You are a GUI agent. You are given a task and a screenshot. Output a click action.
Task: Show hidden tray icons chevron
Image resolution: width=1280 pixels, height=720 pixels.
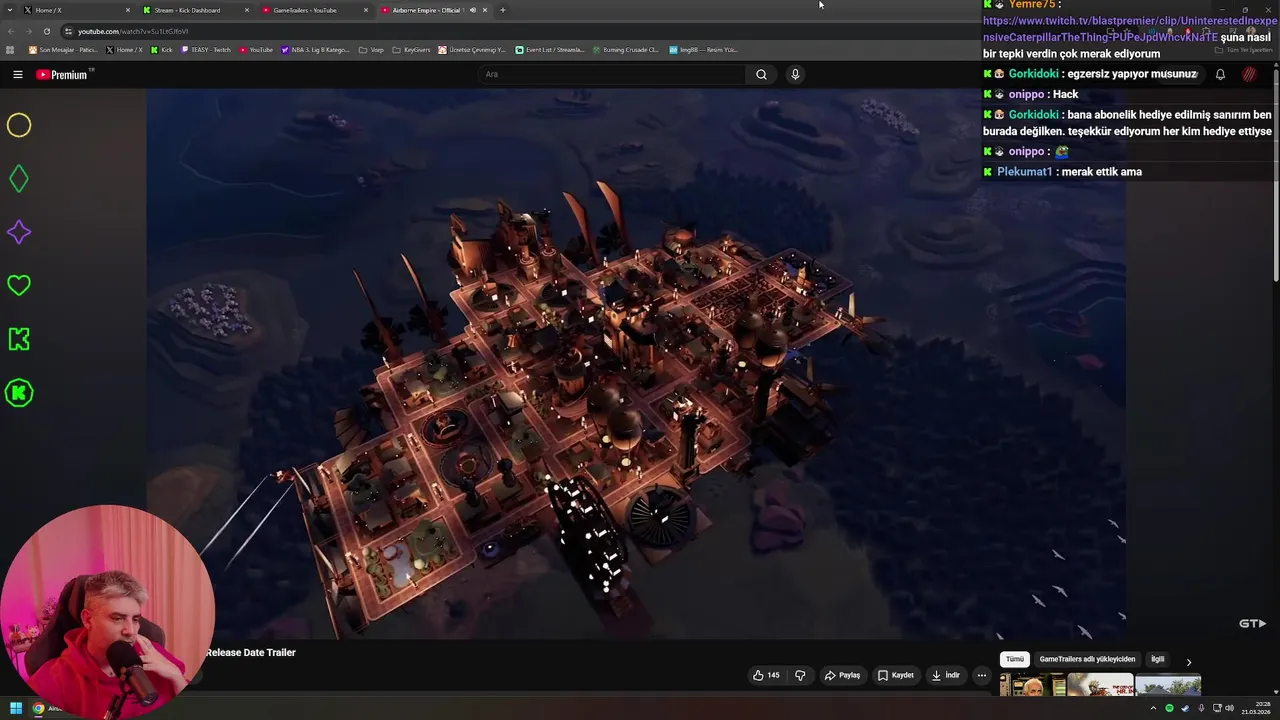[1154, 708]
